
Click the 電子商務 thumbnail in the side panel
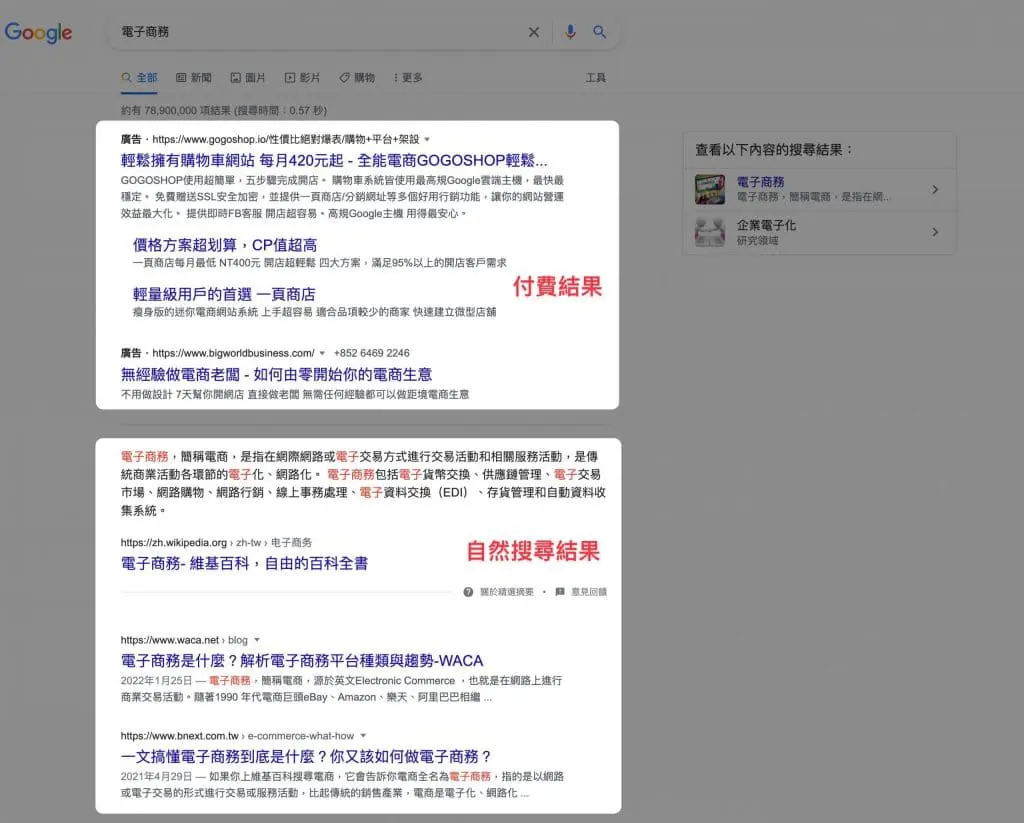pyautogui.click(x=710, y=189)
